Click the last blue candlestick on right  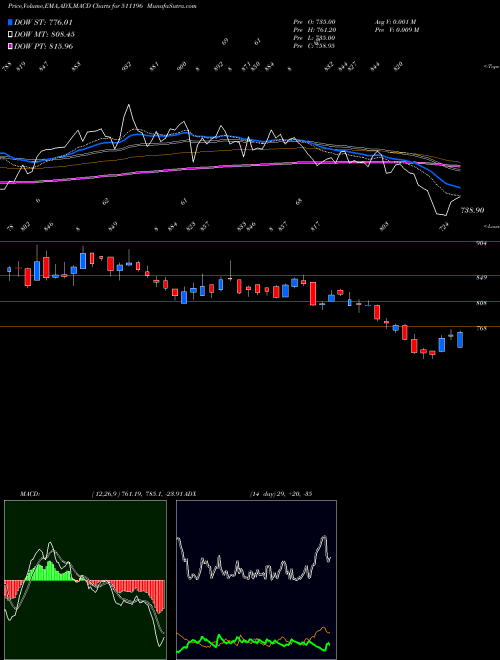[x=460, y=340]
